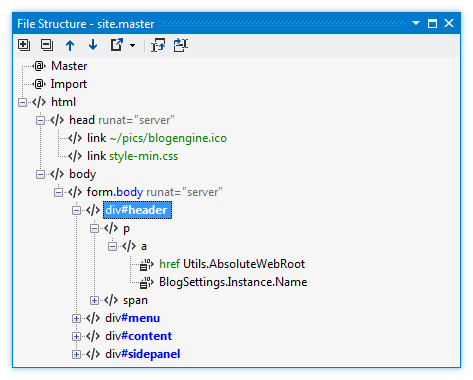Select the div#sidepanel tree node

(143, 354)
